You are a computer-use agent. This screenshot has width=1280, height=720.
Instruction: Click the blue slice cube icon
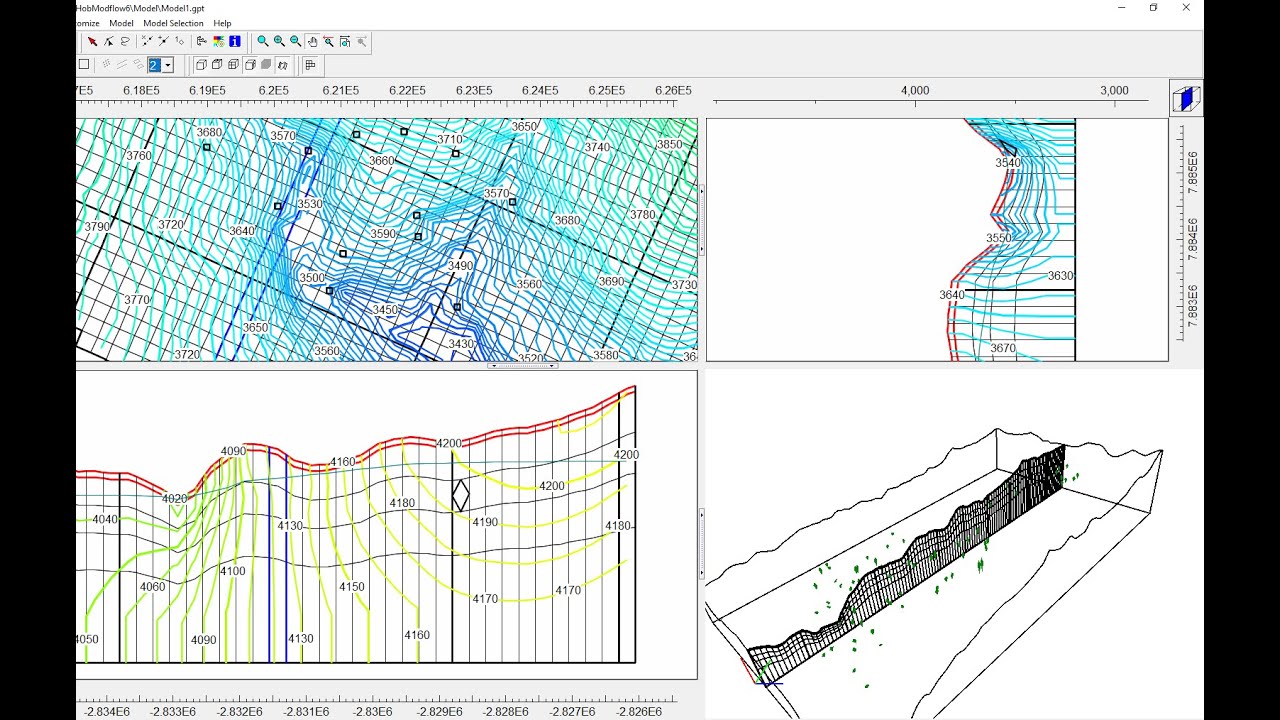click(x=1186, y=99)
